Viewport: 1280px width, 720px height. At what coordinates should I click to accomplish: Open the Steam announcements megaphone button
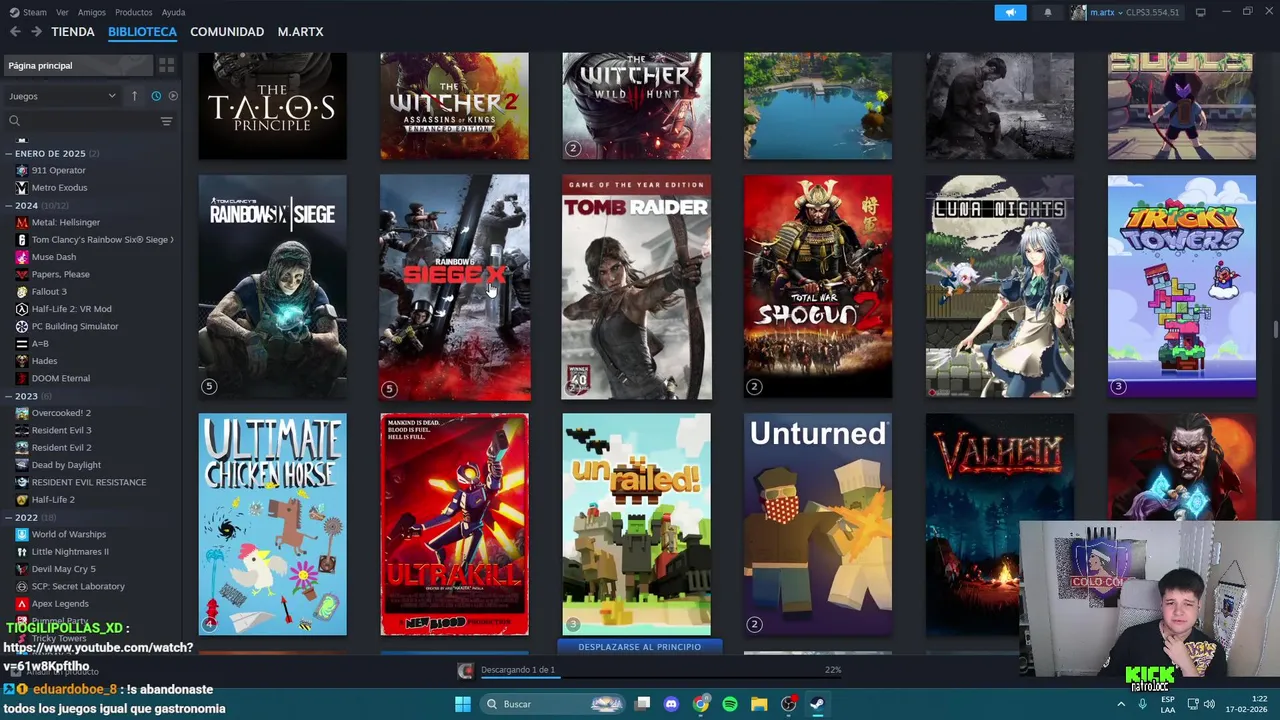coord(1010,12)
